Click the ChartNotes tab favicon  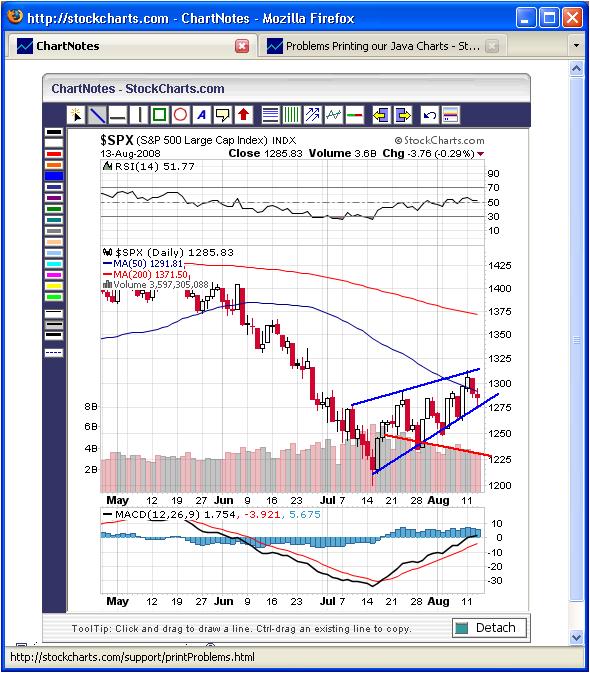[x=25, y=46]
